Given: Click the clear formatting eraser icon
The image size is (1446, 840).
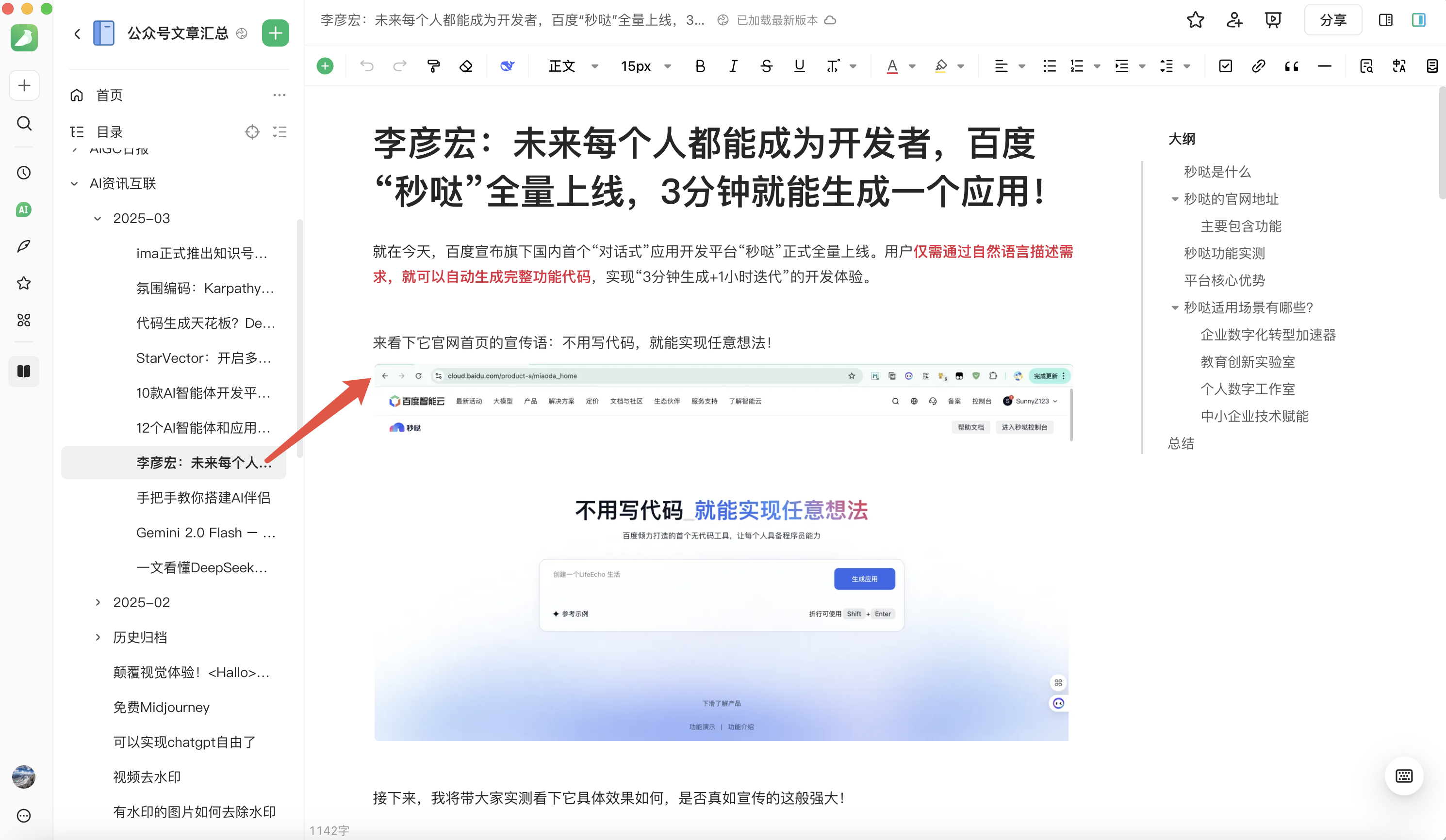Looking at the screenshot, I should 466,66.
